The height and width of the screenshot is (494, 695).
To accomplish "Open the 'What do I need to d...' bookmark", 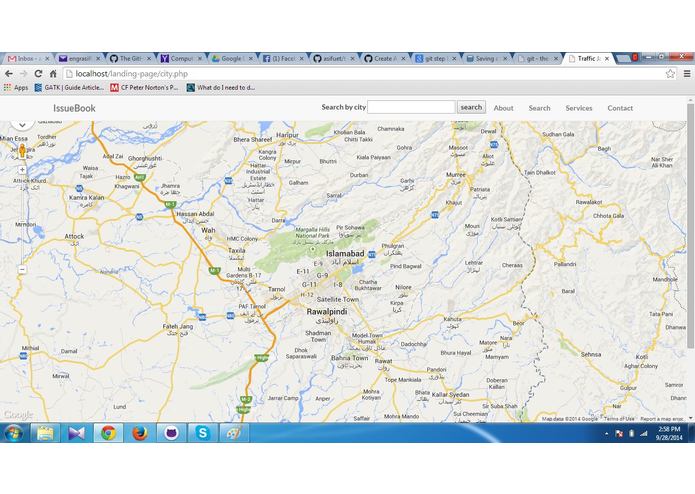I will click(221, 88).
